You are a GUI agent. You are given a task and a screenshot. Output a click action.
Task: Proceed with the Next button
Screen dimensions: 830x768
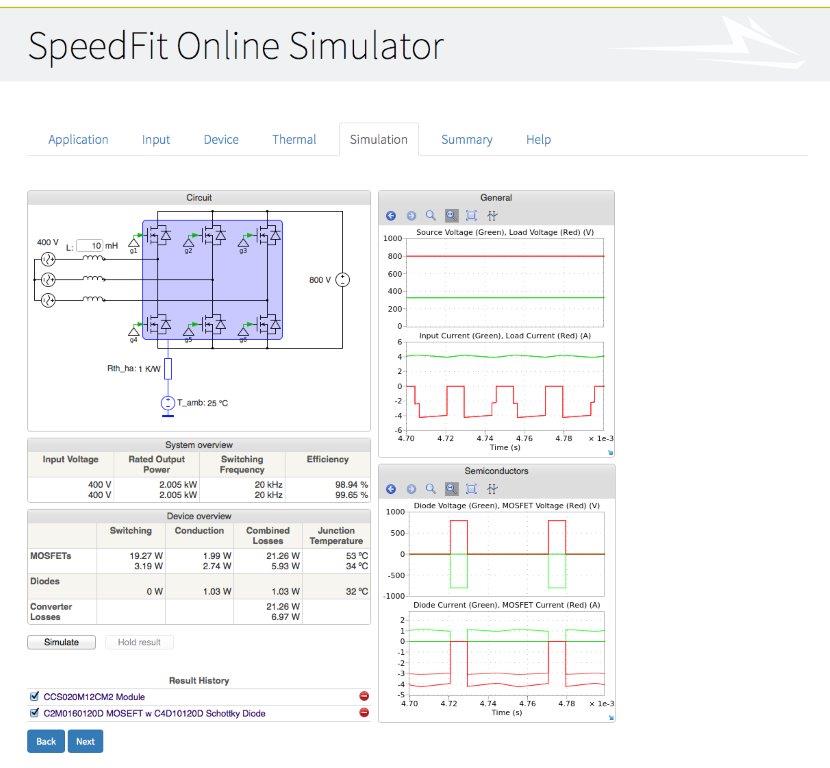click(x=85, y=741)
